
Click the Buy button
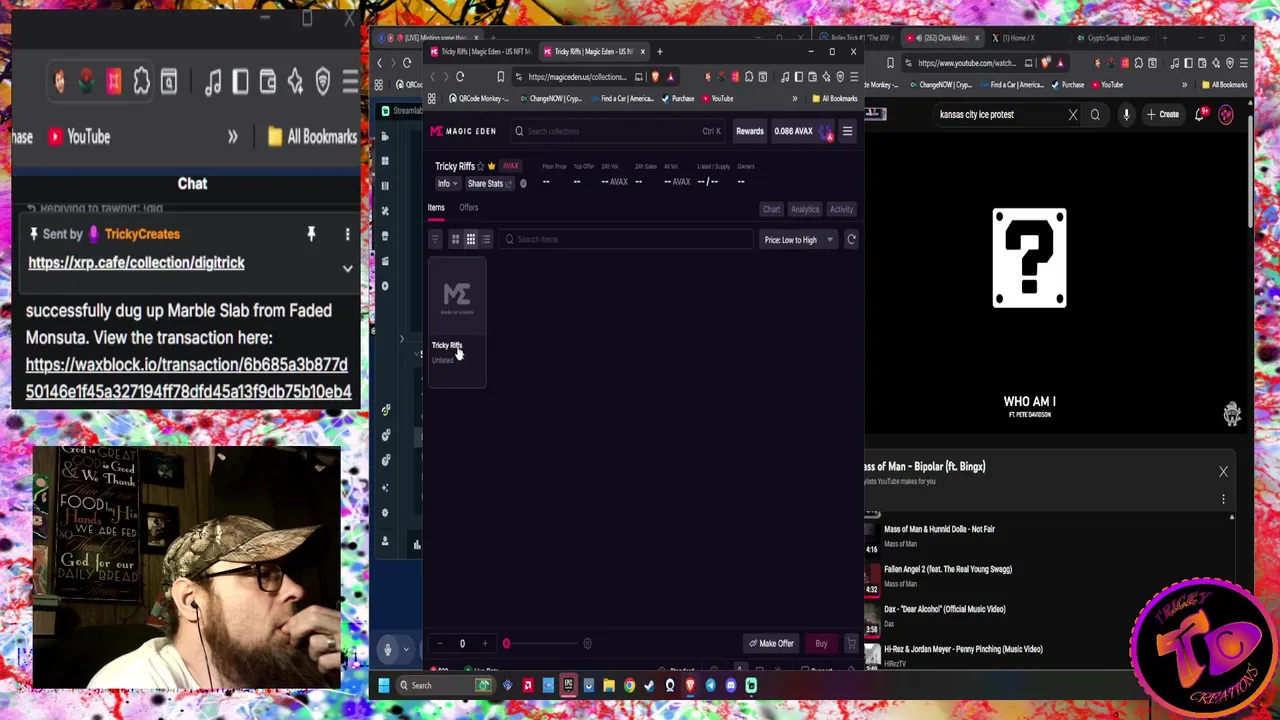click(x=821, y=644)
